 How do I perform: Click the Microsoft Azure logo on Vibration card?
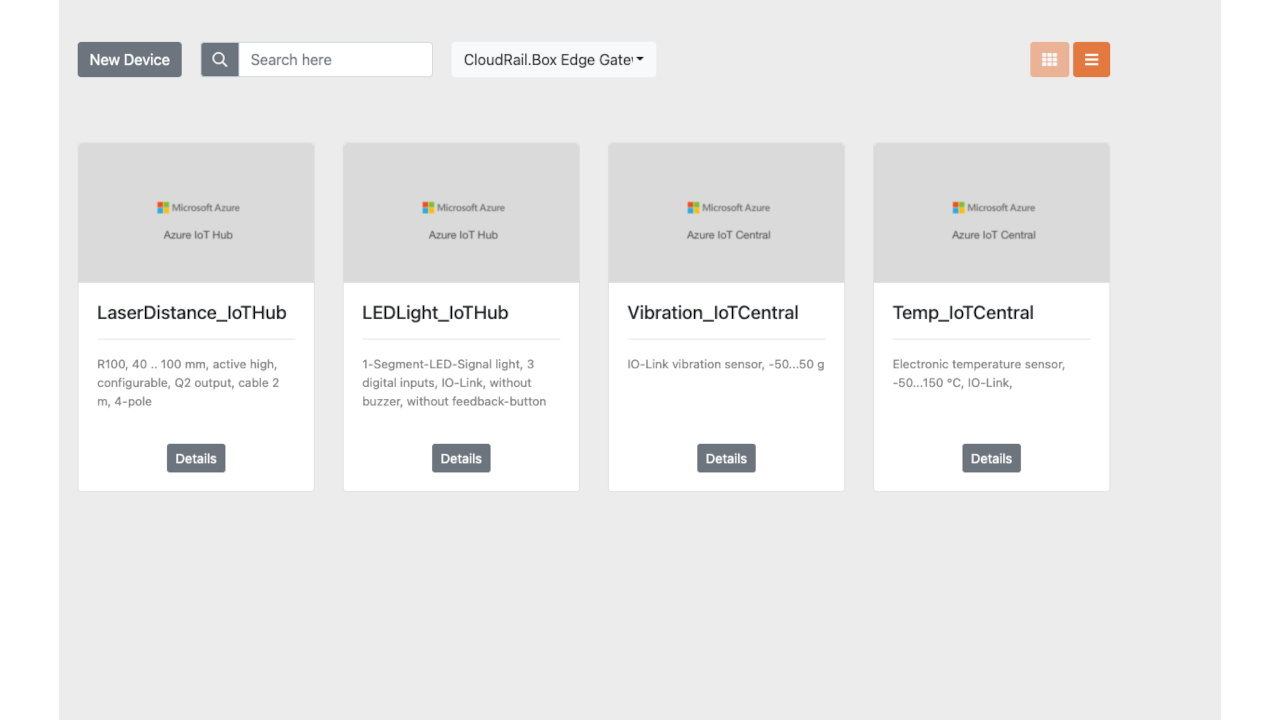(728, 208)
